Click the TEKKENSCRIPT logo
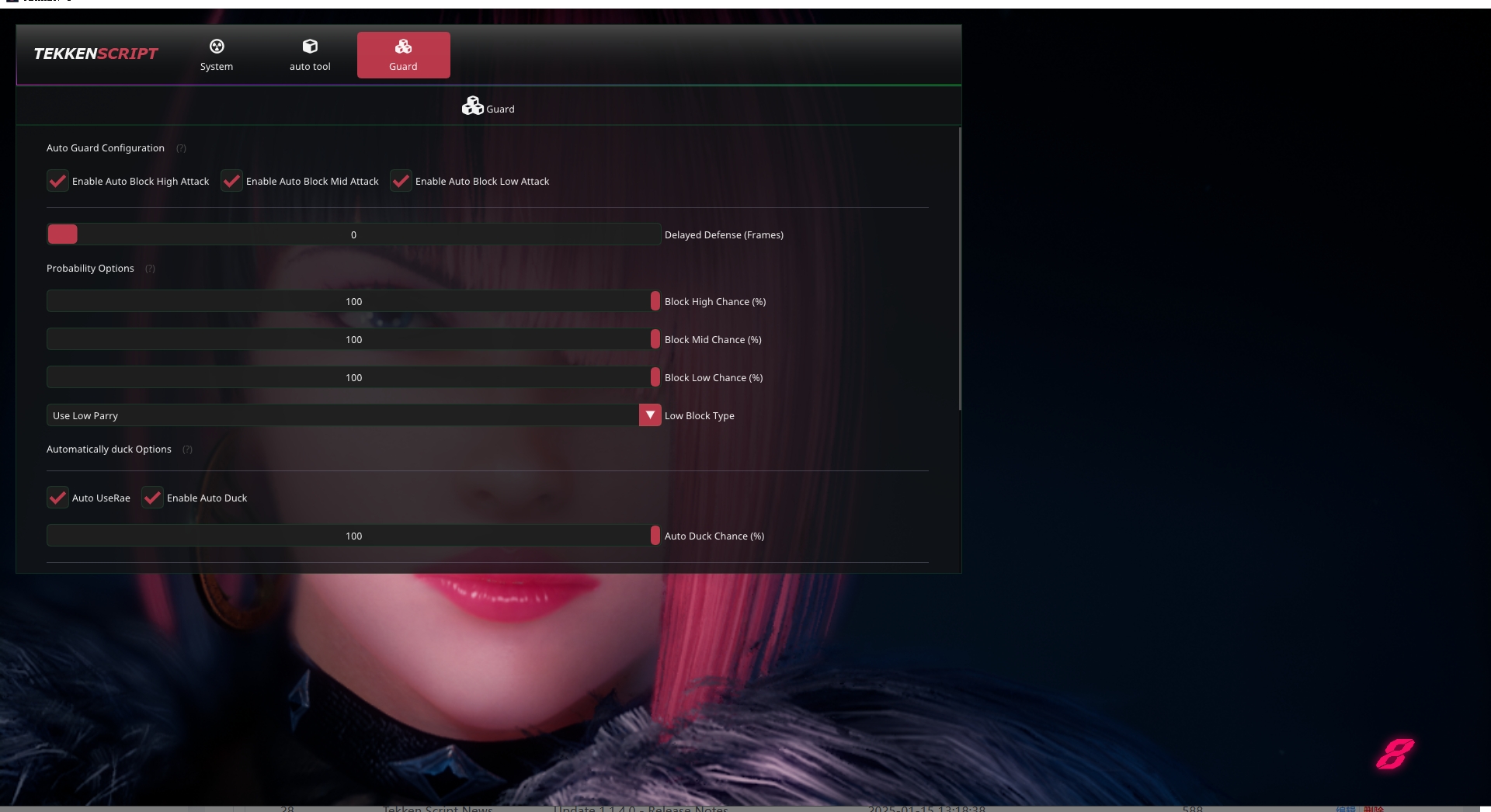 [x=96, y=54]
